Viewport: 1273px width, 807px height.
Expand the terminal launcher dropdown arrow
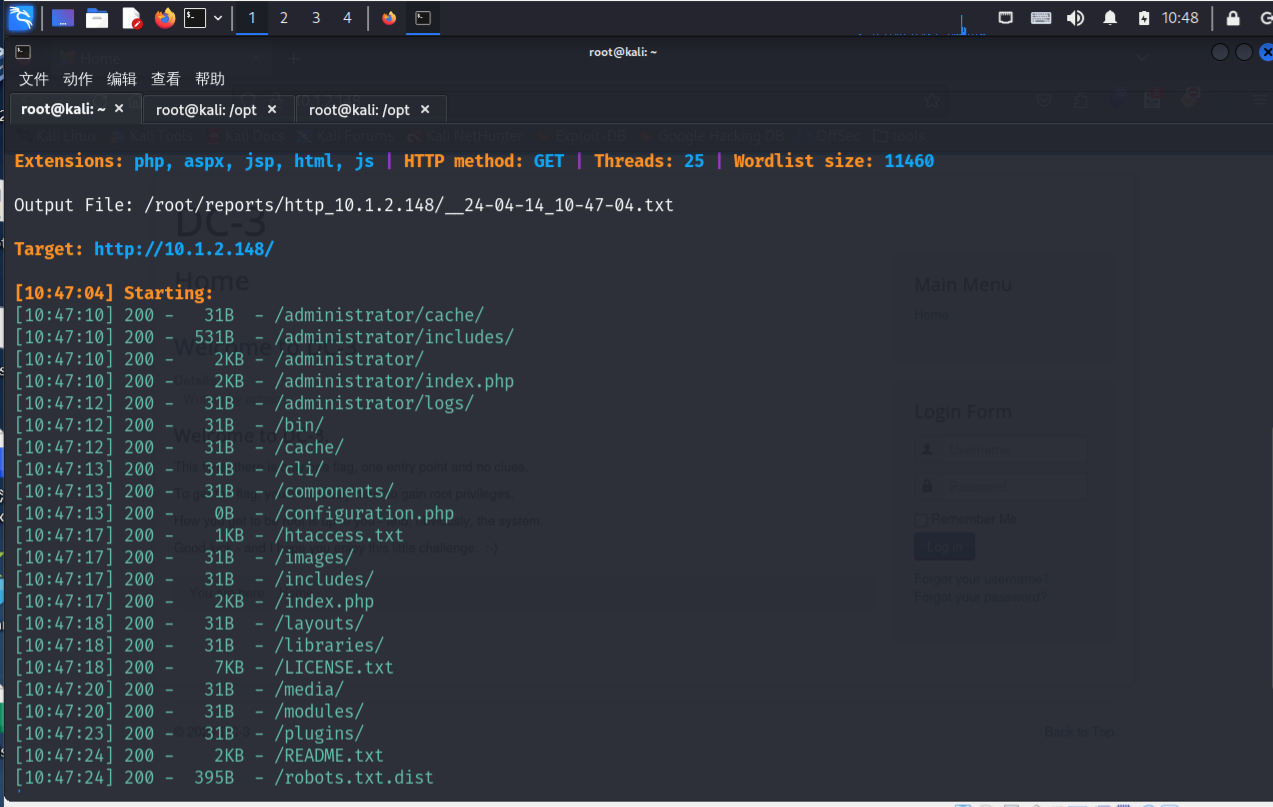click(218, 18)
